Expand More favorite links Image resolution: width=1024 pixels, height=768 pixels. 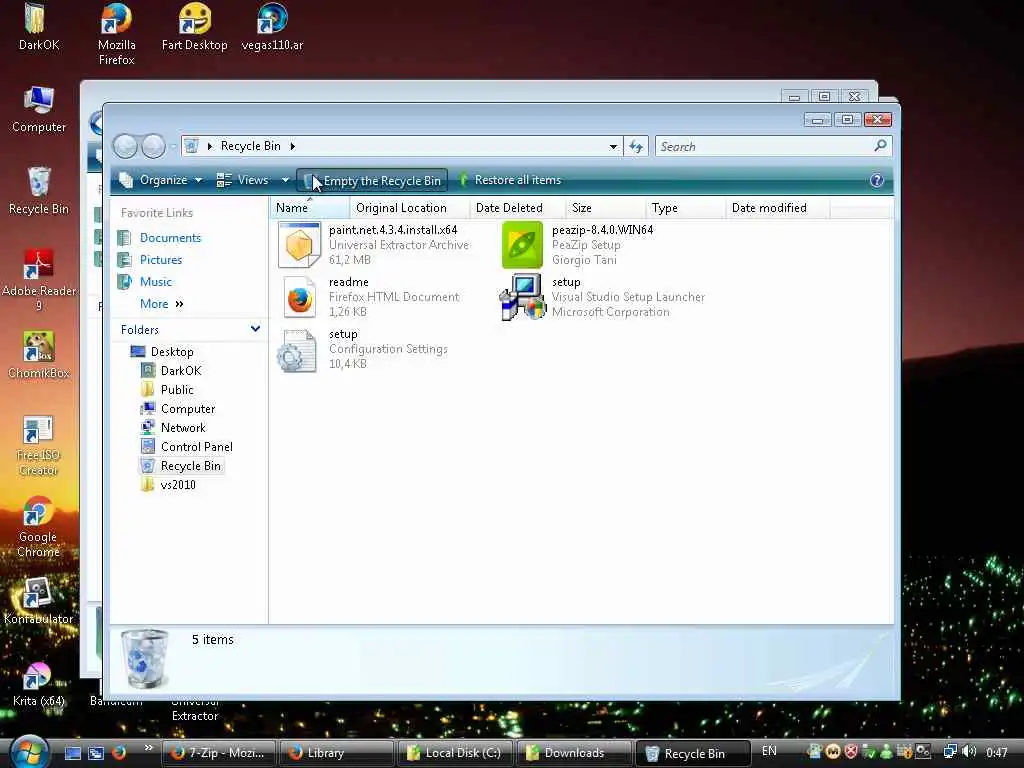(x=161, y=304)
